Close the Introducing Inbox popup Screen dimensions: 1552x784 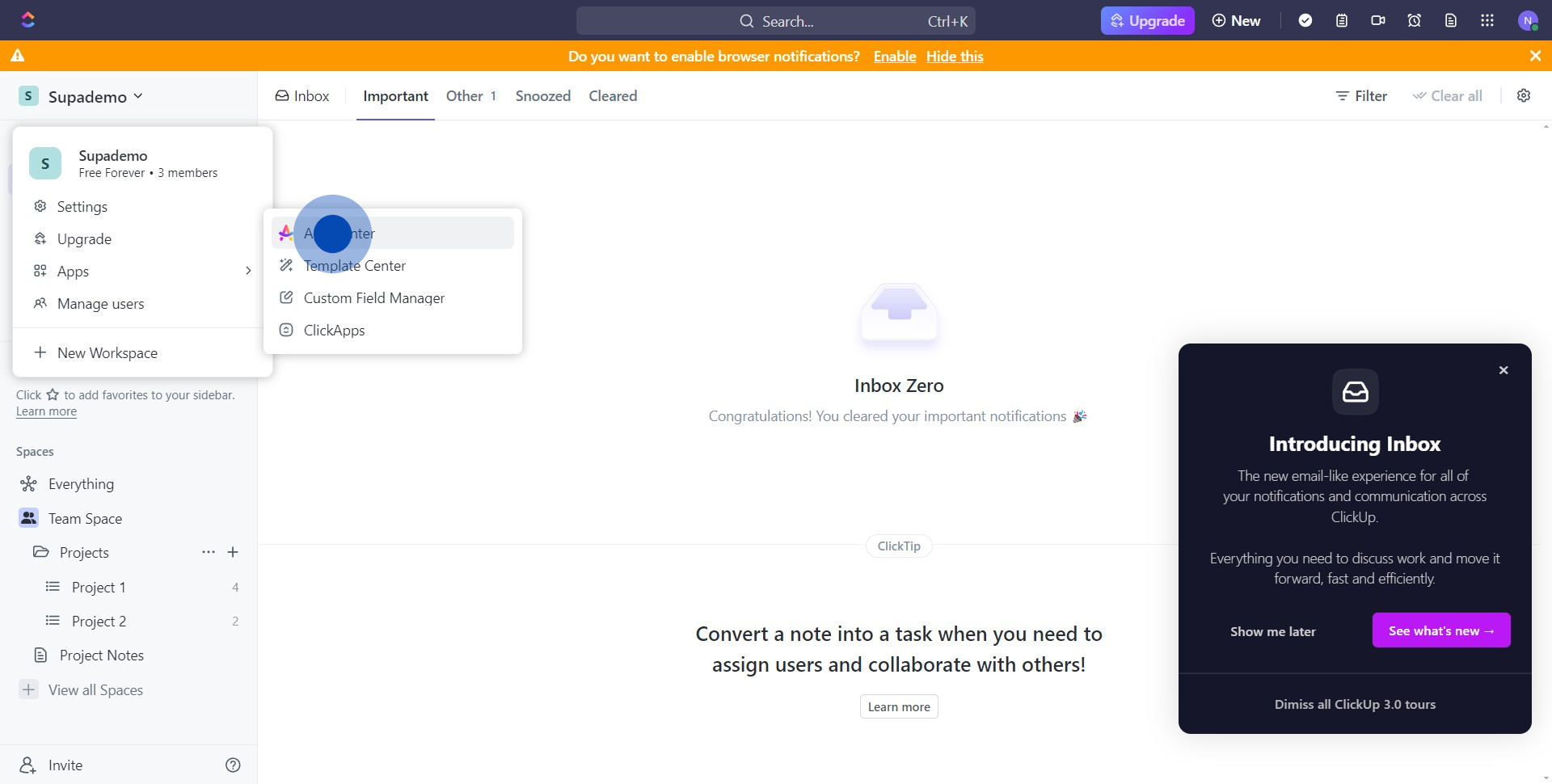tap(1503, 370)
